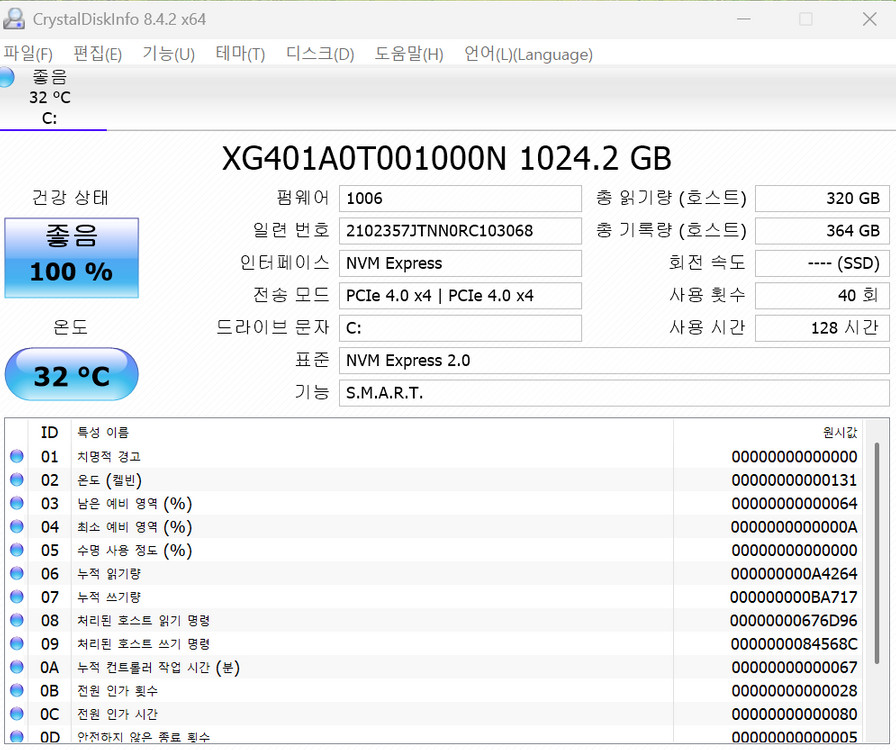Click raw value 000000000BA717
Screen dimensions: 896x750
[x=794, y=597]
